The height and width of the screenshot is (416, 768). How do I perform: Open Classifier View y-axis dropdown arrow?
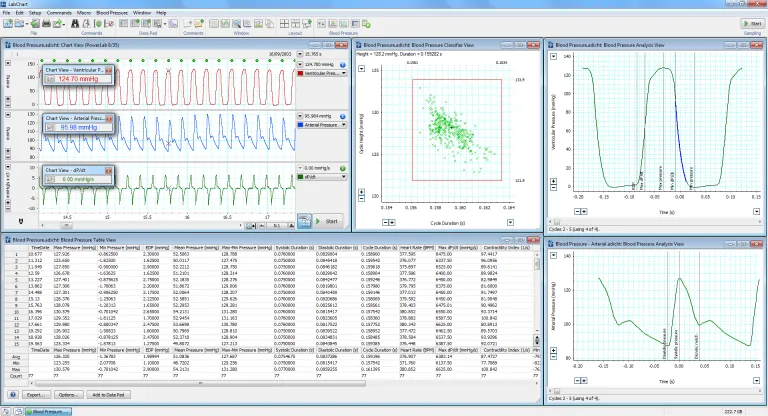(361, 69)
